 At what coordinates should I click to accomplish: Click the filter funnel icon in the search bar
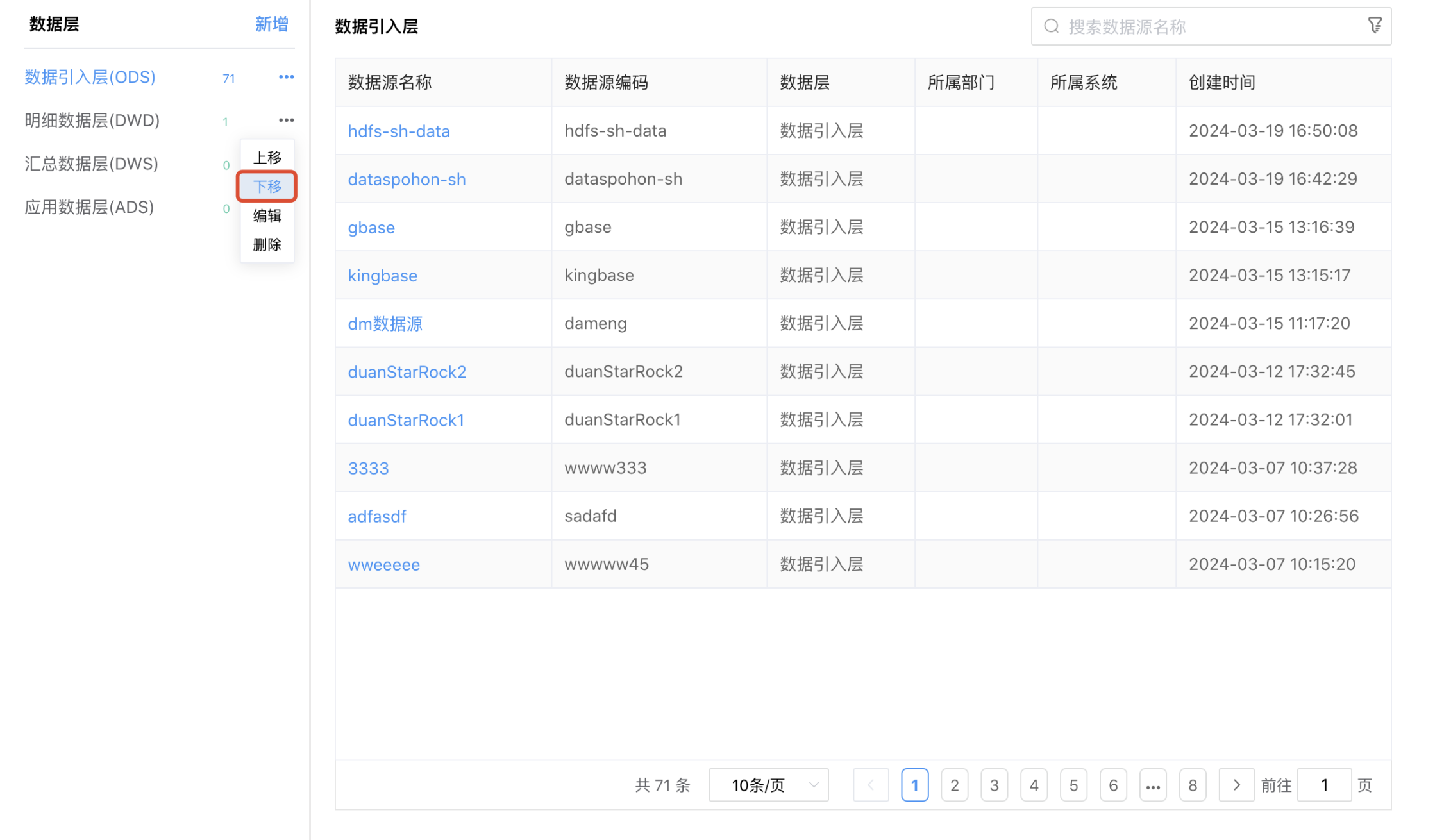point(1375,26)
